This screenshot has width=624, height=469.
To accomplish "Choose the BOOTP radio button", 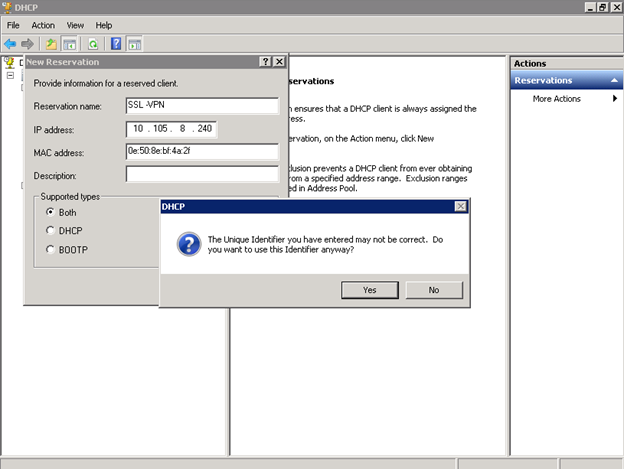I will point(50,250).
